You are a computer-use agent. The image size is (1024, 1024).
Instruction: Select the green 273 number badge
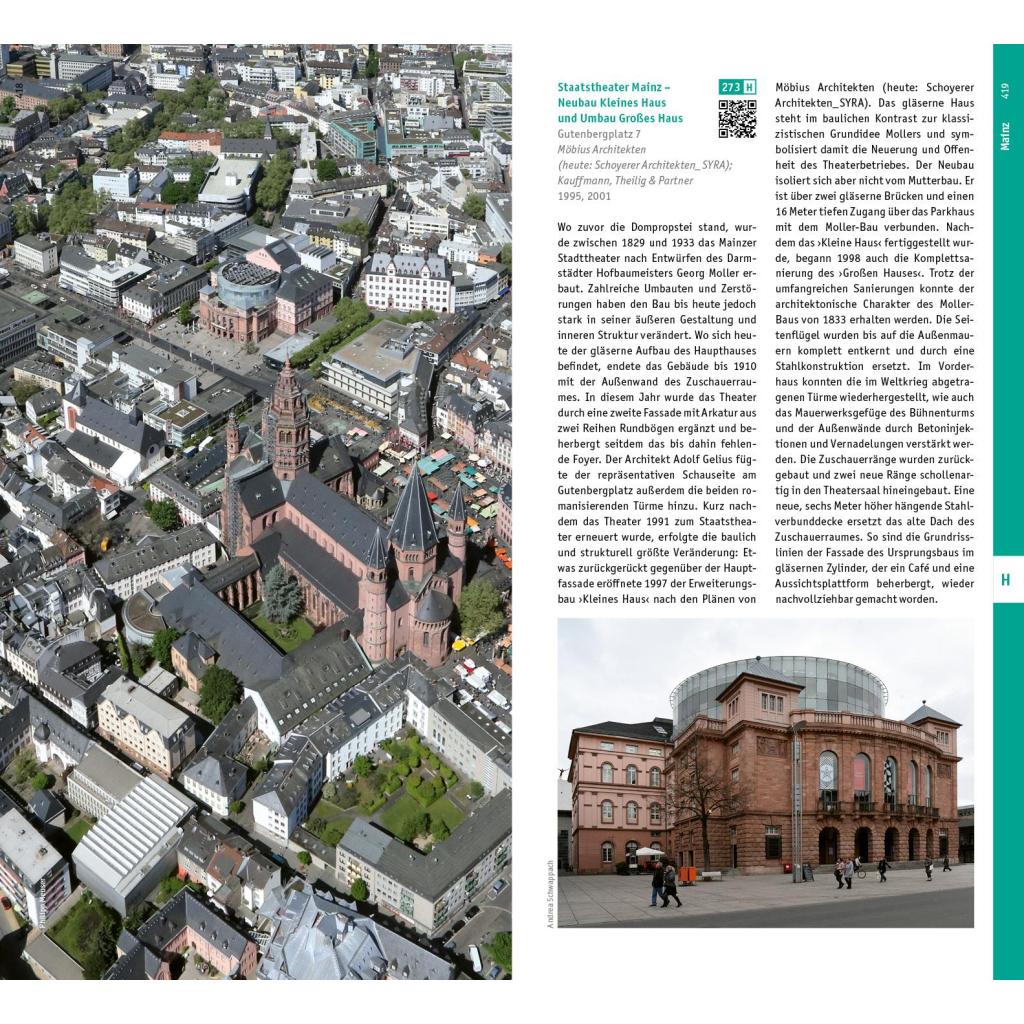730,87
